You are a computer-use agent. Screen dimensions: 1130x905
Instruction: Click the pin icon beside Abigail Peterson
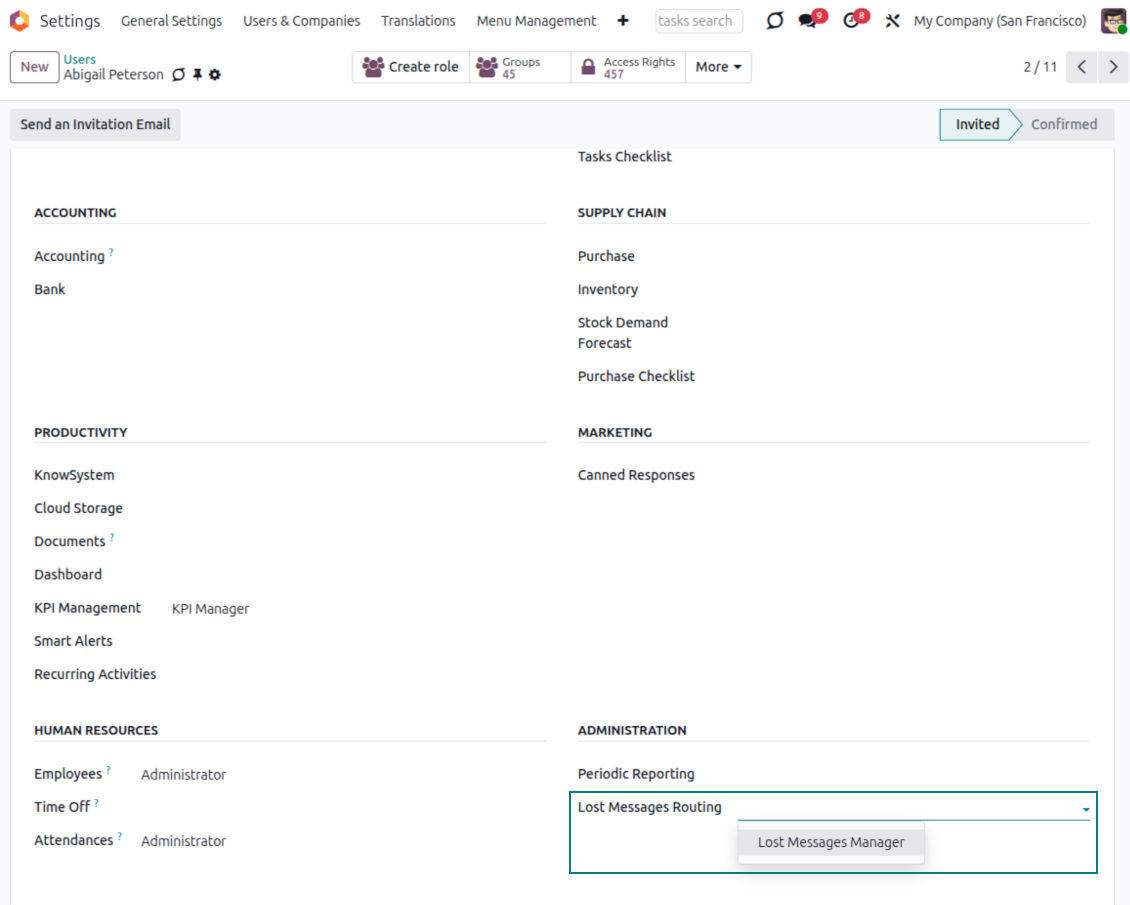(198, 75)
